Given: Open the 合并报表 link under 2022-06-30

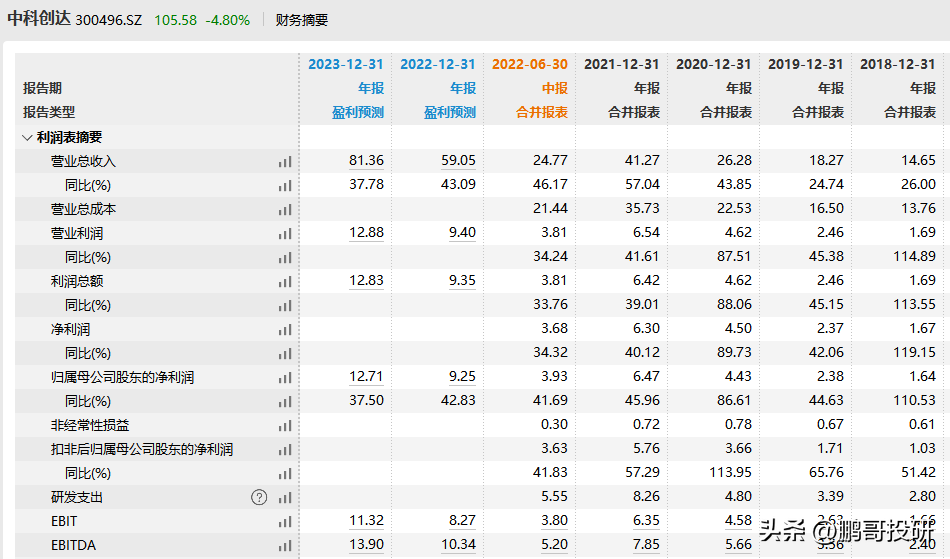Looking at the screenshot, I should [x=542, y=113].
